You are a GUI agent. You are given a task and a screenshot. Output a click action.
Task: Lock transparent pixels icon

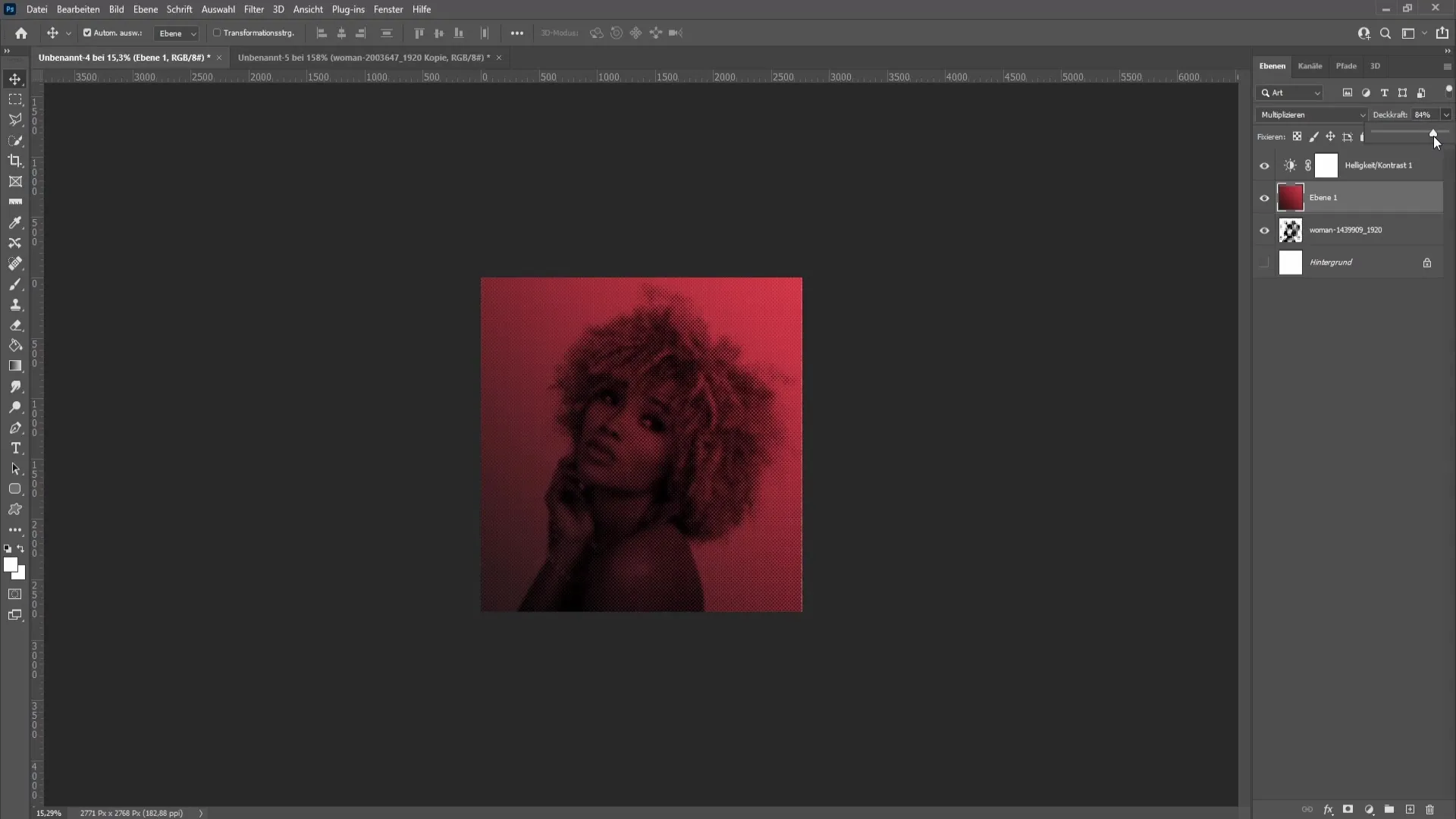point(1297,137)
